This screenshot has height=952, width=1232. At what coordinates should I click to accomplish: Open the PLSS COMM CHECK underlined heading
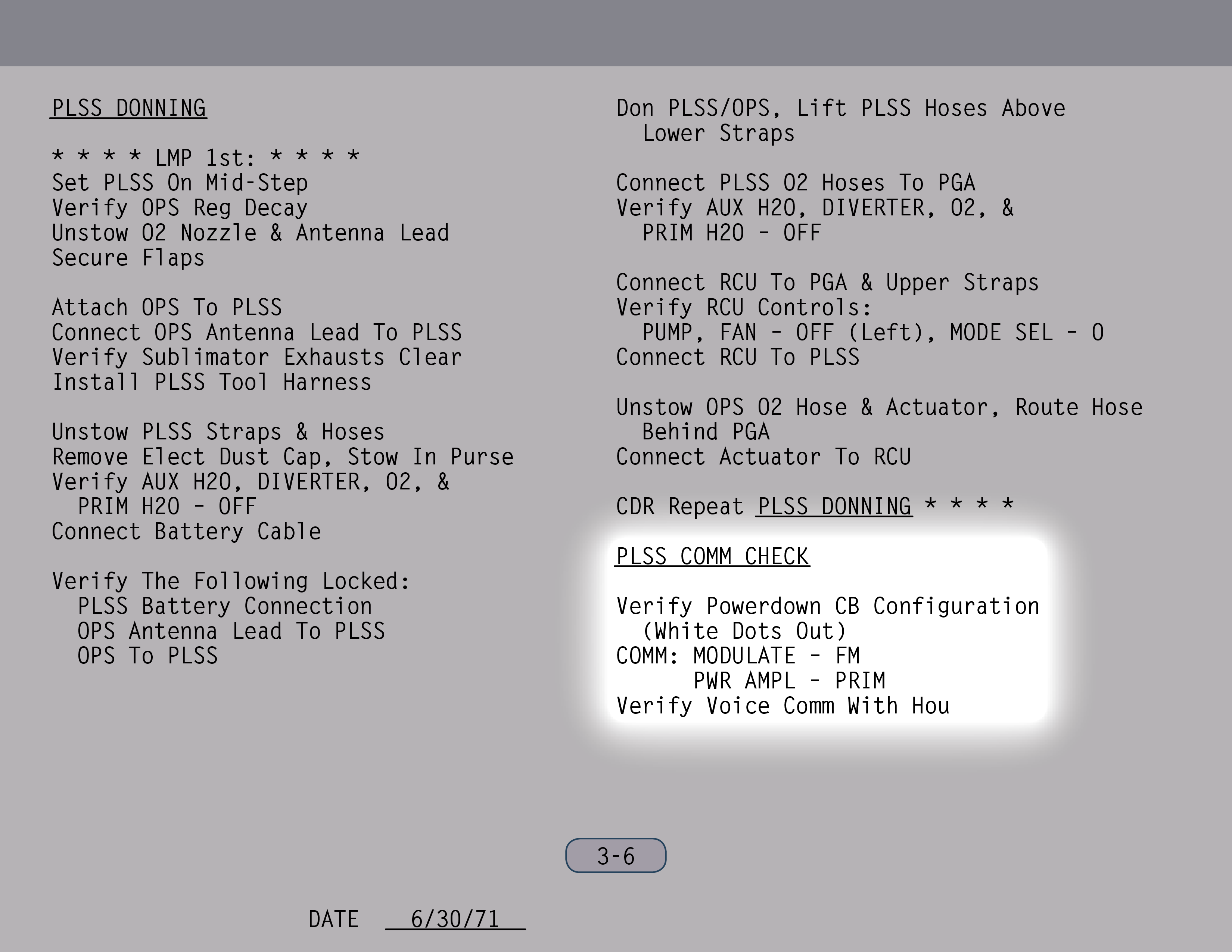tap(712, 557)
